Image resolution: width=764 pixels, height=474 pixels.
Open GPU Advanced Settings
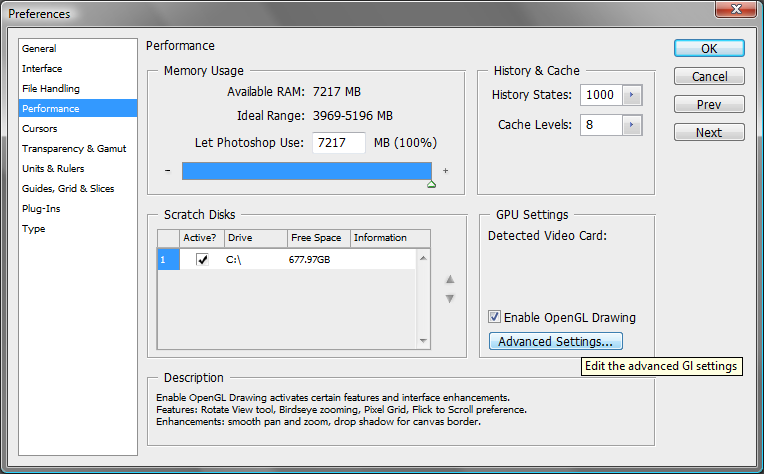pos(555,341)
